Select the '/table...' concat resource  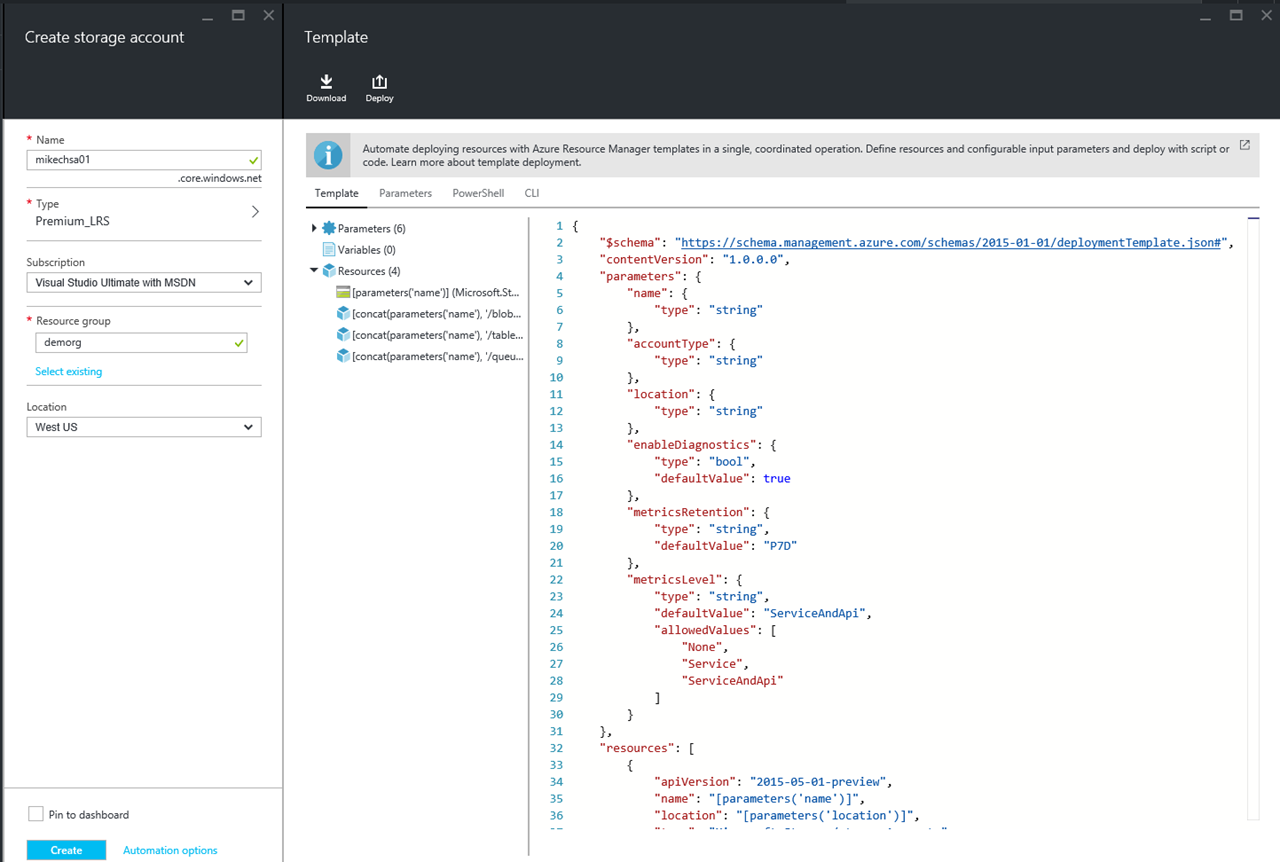point(429,335)
